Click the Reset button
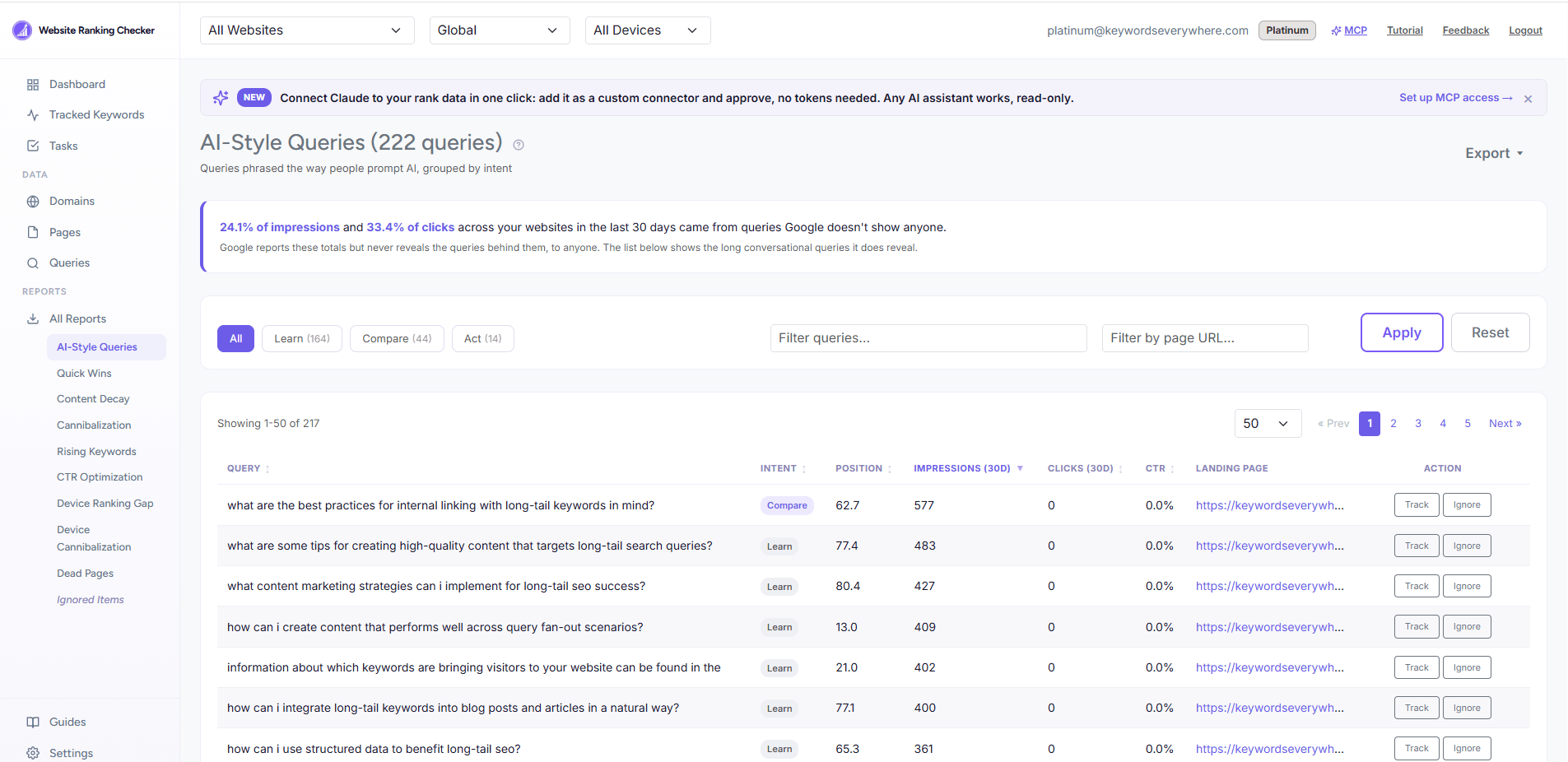 pos(1490,332)
